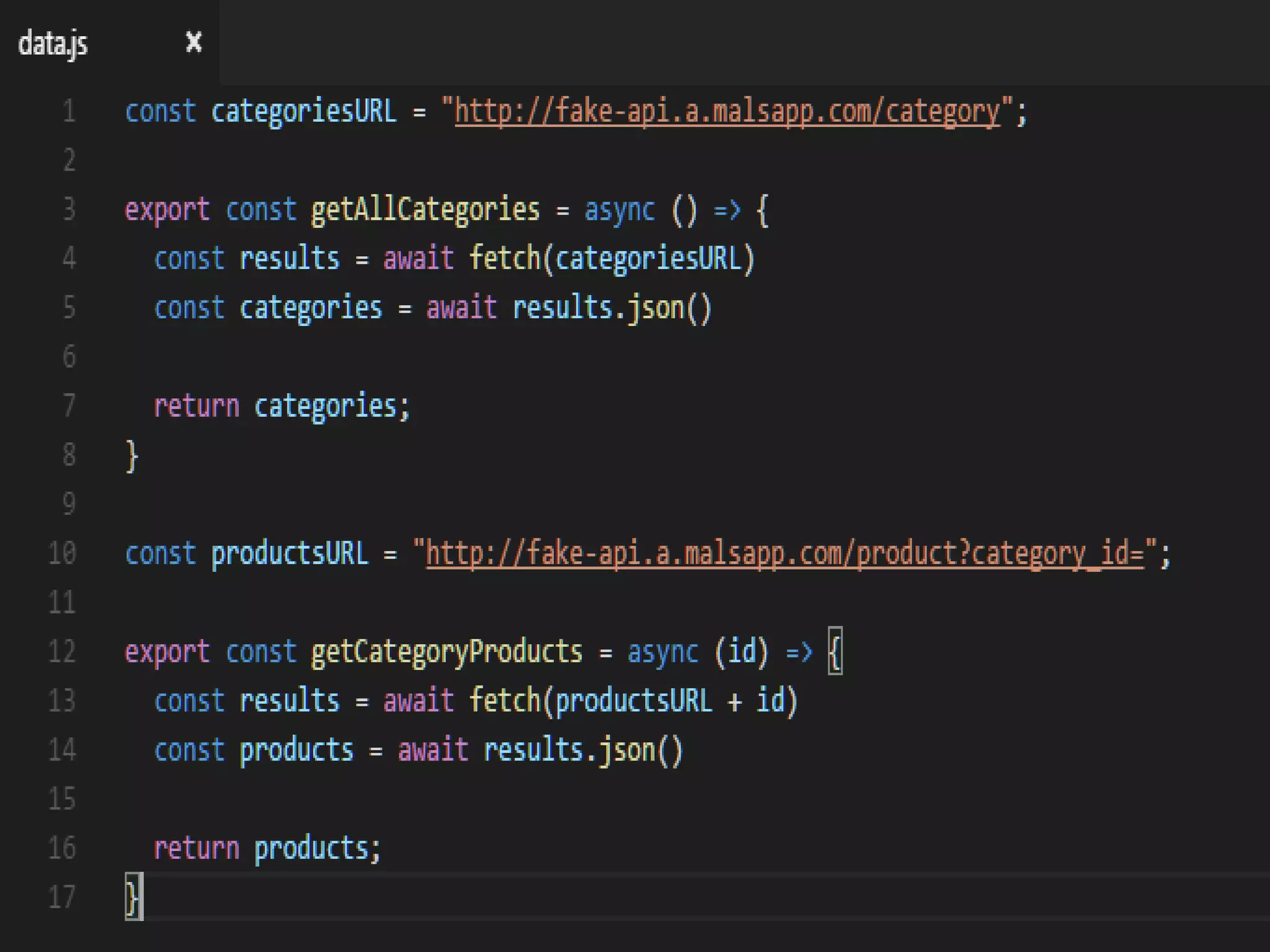Click the closing brace on line 8
This screenshot has height=952, width=1270.
click(x=131, y=456)
